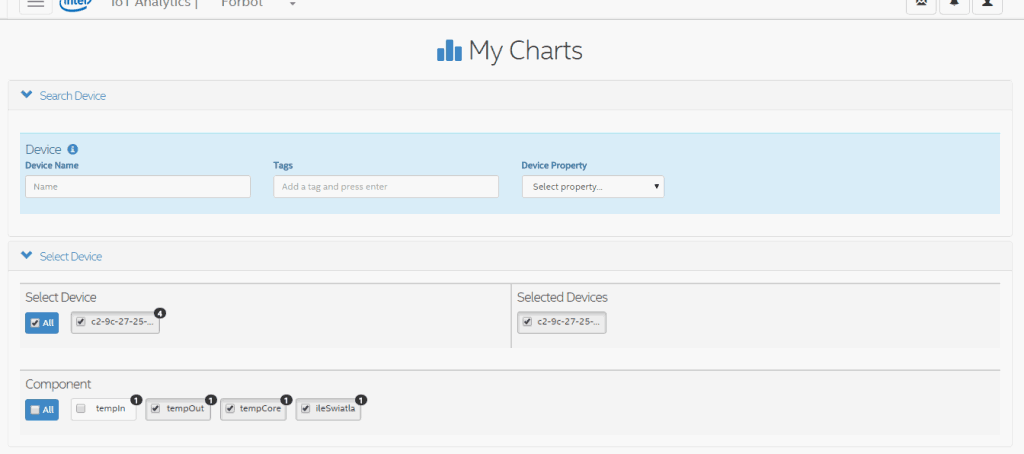The height and width of the screenshot is (454, 1024).
Task: Open the notifications bell icon
Action: click(x=954, y=4)
